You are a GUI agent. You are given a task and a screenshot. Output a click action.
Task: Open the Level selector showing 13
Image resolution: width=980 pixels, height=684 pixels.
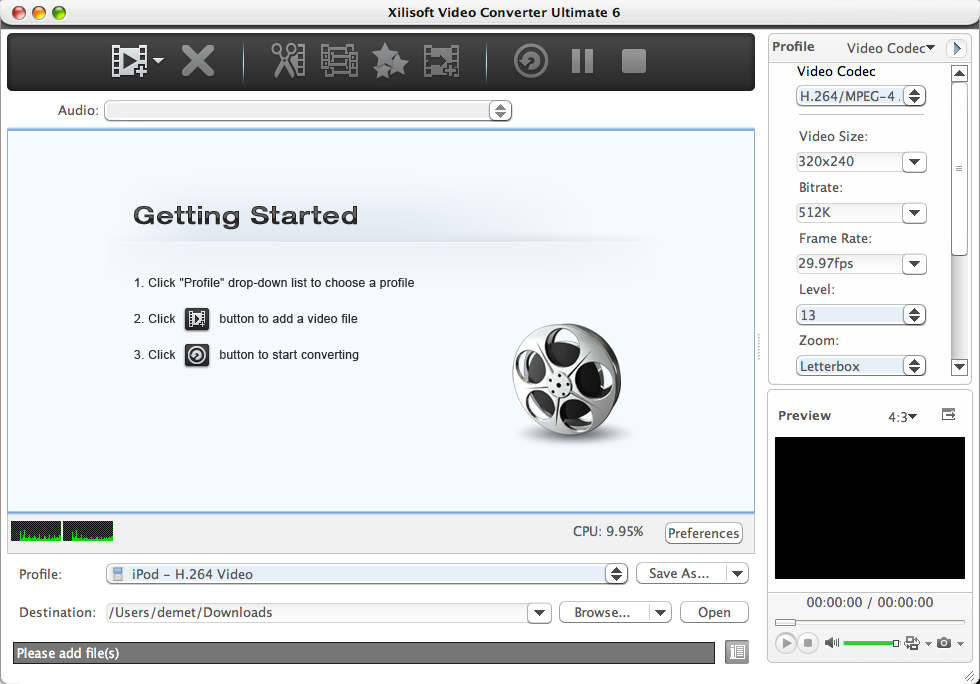[x=861, y=315]
